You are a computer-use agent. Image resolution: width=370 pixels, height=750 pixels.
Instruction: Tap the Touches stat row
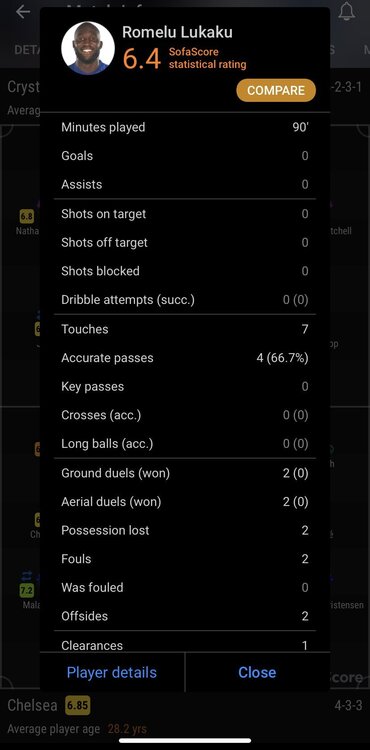185,329
